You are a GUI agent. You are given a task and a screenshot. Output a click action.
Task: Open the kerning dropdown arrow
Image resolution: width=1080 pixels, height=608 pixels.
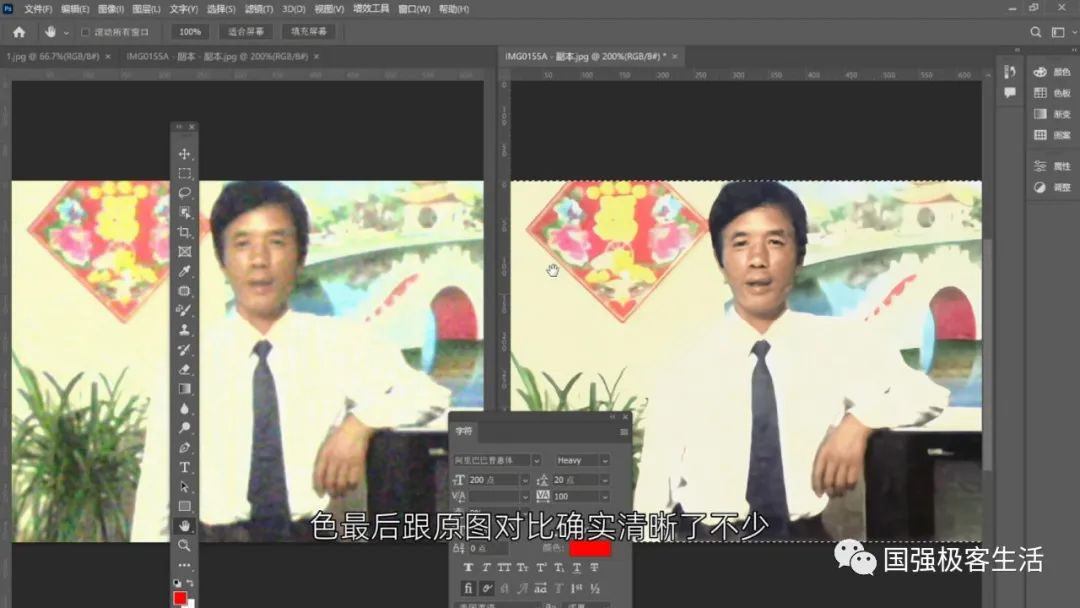point(524,496)
